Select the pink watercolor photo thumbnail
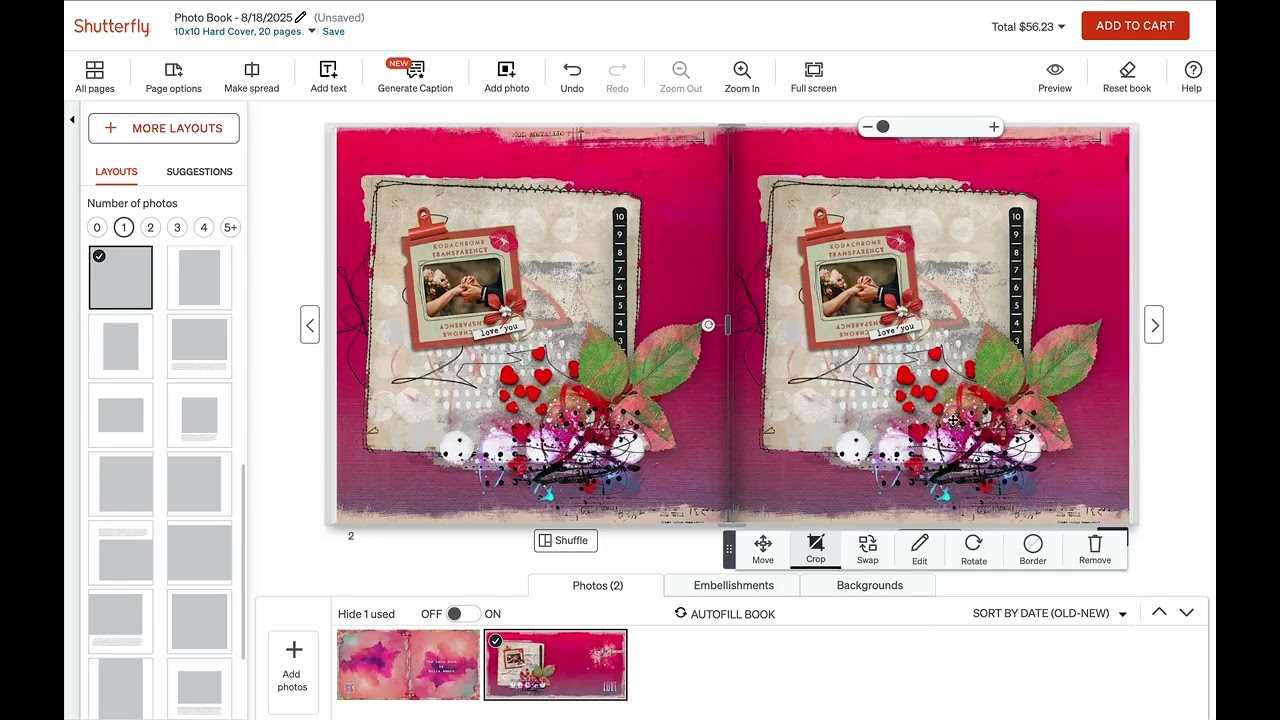The image size is (1280, 720). (x=408, y=664)
